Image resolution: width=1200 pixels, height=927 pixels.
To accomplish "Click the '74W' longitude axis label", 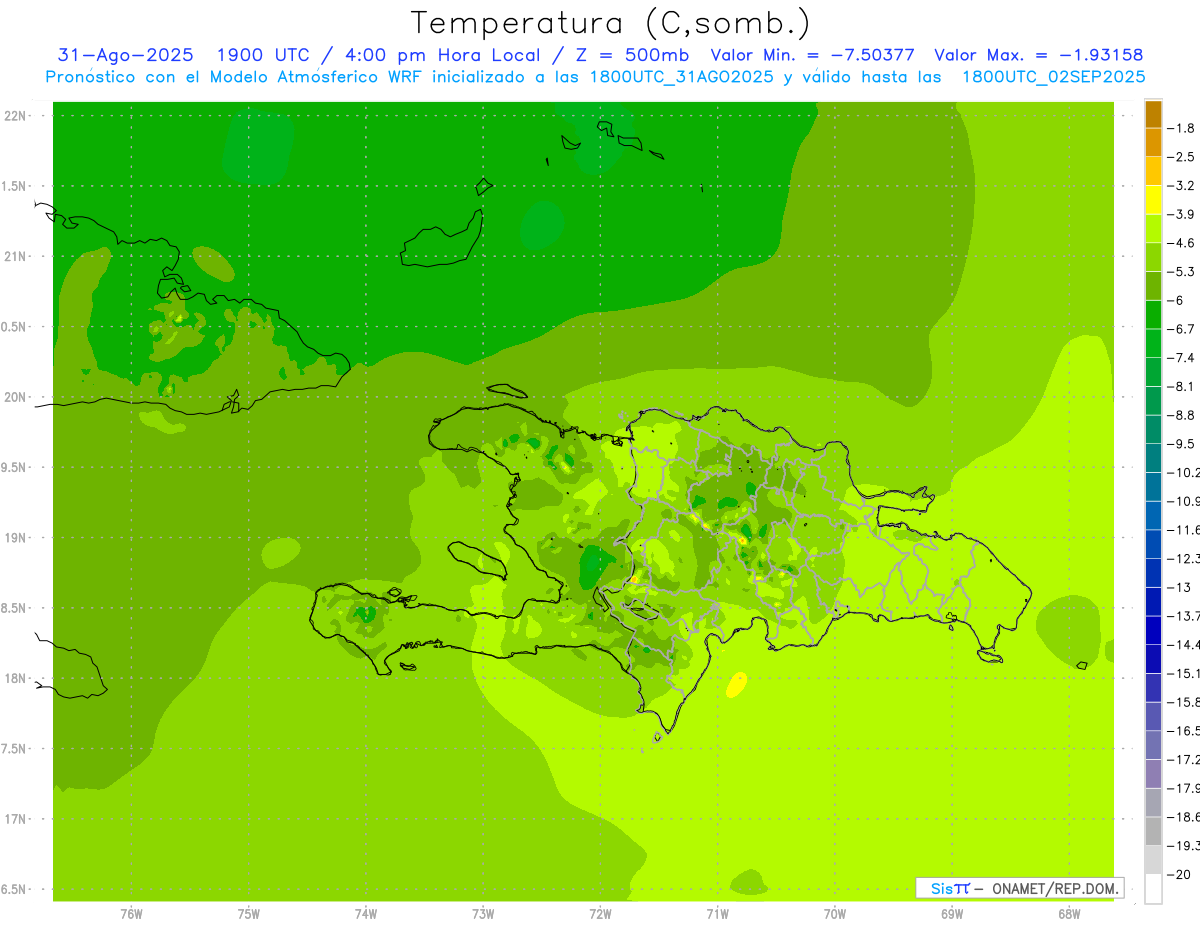I will click(366, 914).
